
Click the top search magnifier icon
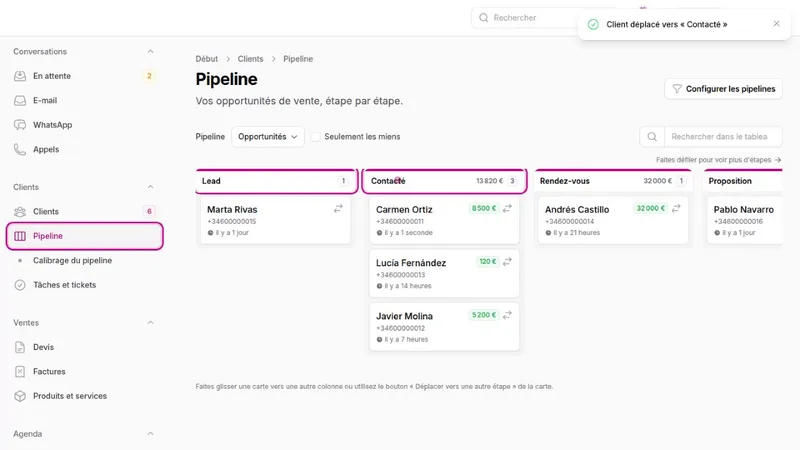click(484, 18)
